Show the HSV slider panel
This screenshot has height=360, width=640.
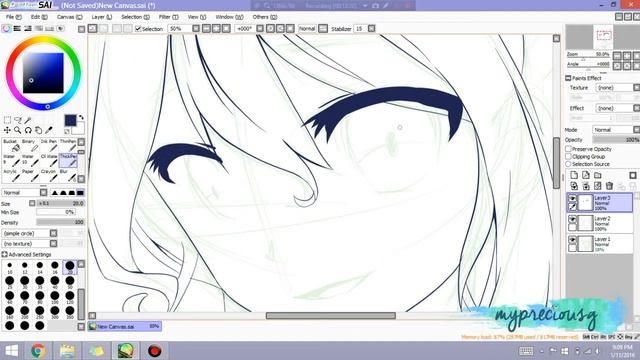28,29
